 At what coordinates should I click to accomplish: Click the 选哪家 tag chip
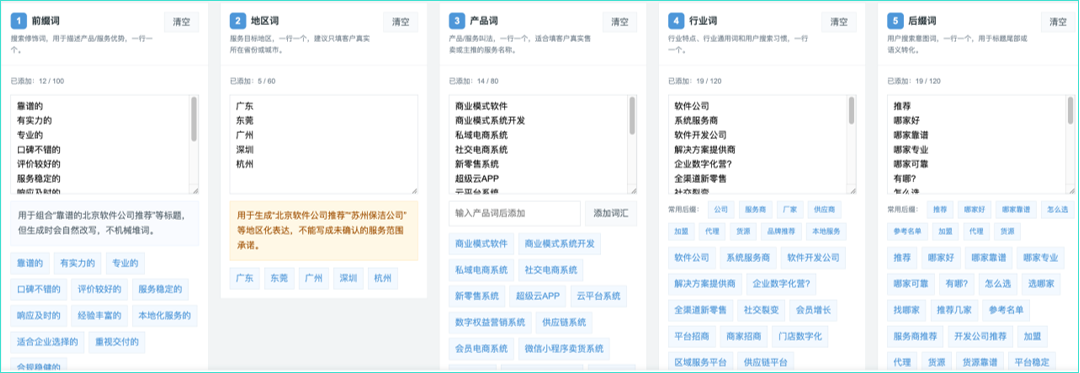pyautogui.click(x=1041, y=284)
